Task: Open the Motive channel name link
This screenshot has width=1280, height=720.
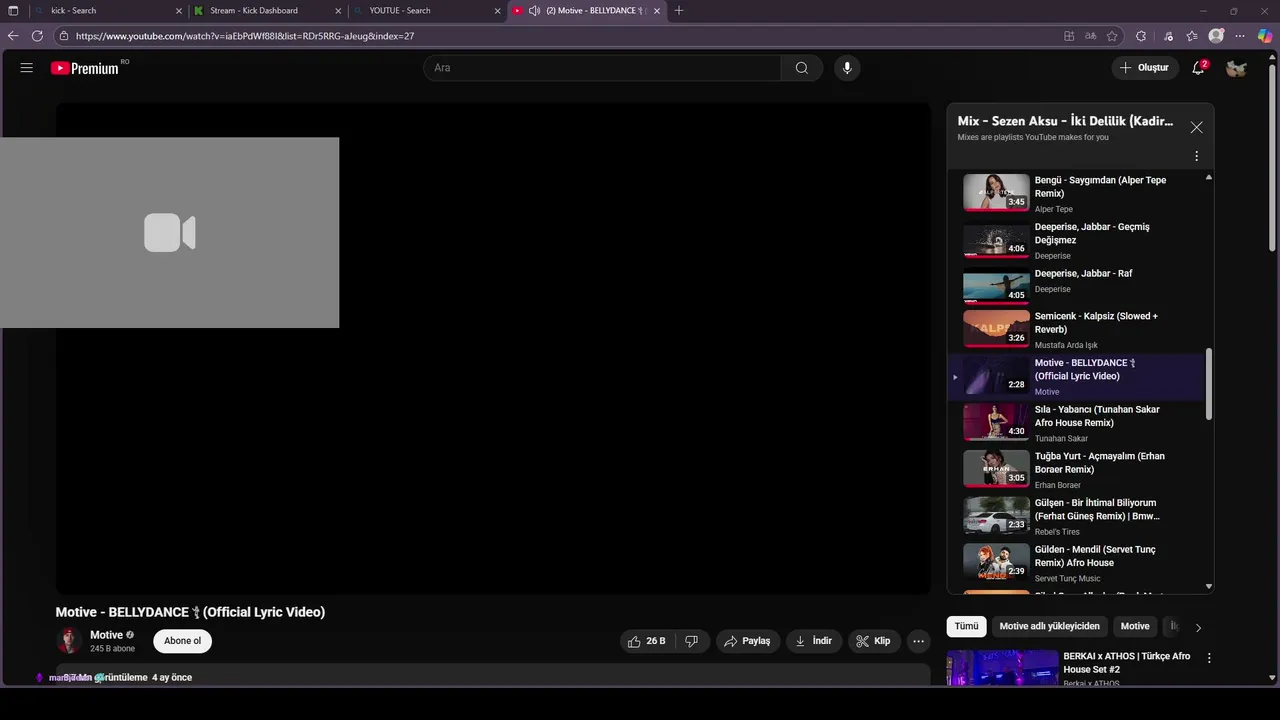Action: (x=106, y=635)
